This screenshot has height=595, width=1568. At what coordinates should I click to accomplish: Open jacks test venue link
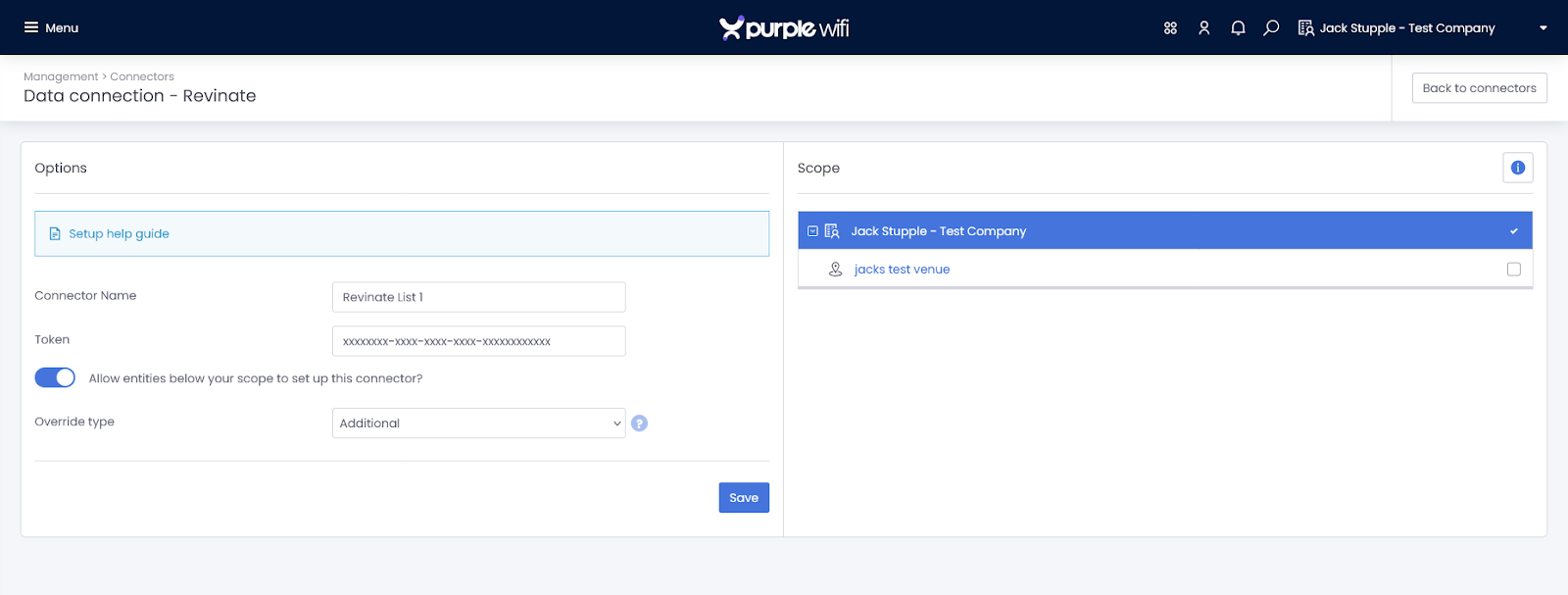(902, 270)
